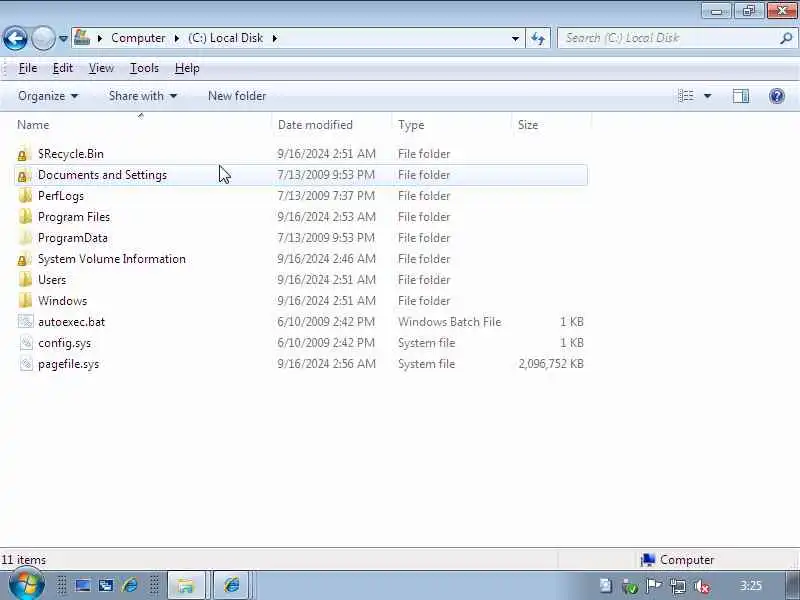Expand the arrow after (C:) Local Disk
Screen dimensions: 800x600
pyautogui.click(x=274, y=38)
